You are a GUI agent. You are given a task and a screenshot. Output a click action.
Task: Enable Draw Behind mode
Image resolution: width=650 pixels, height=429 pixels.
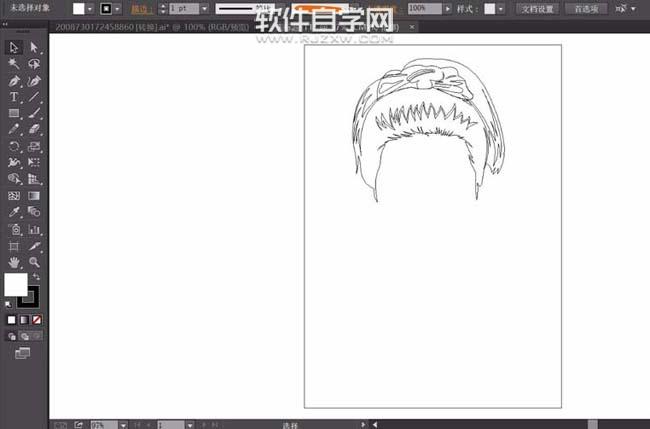click(25, 337)
